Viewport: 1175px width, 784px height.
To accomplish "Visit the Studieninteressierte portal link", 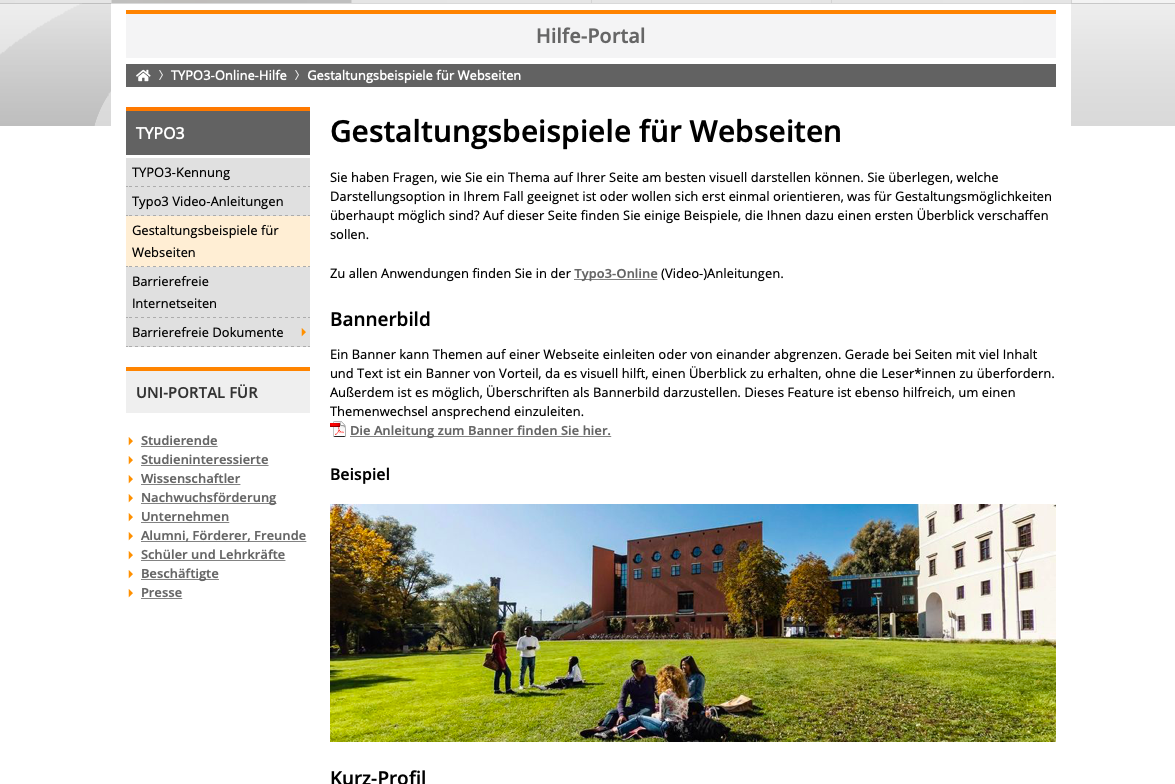I will click(x=205, y=459).
